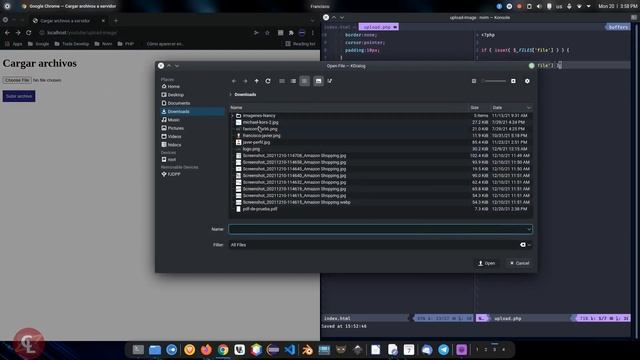Go back in the file dialog
This screenshot has height=360, width=640.
[234, 81]
